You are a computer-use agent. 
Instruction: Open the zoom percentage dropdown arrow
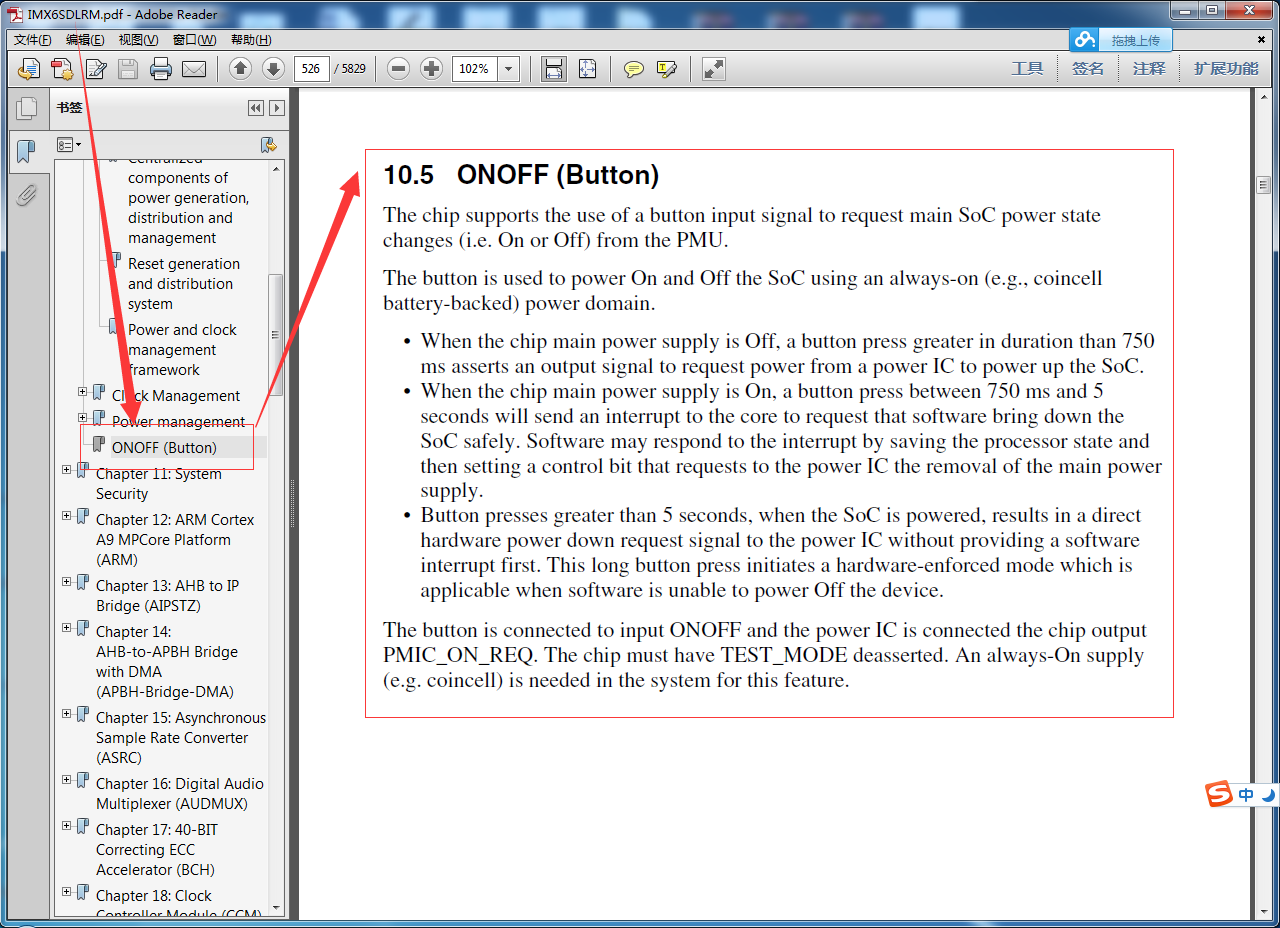pos(509,69)
